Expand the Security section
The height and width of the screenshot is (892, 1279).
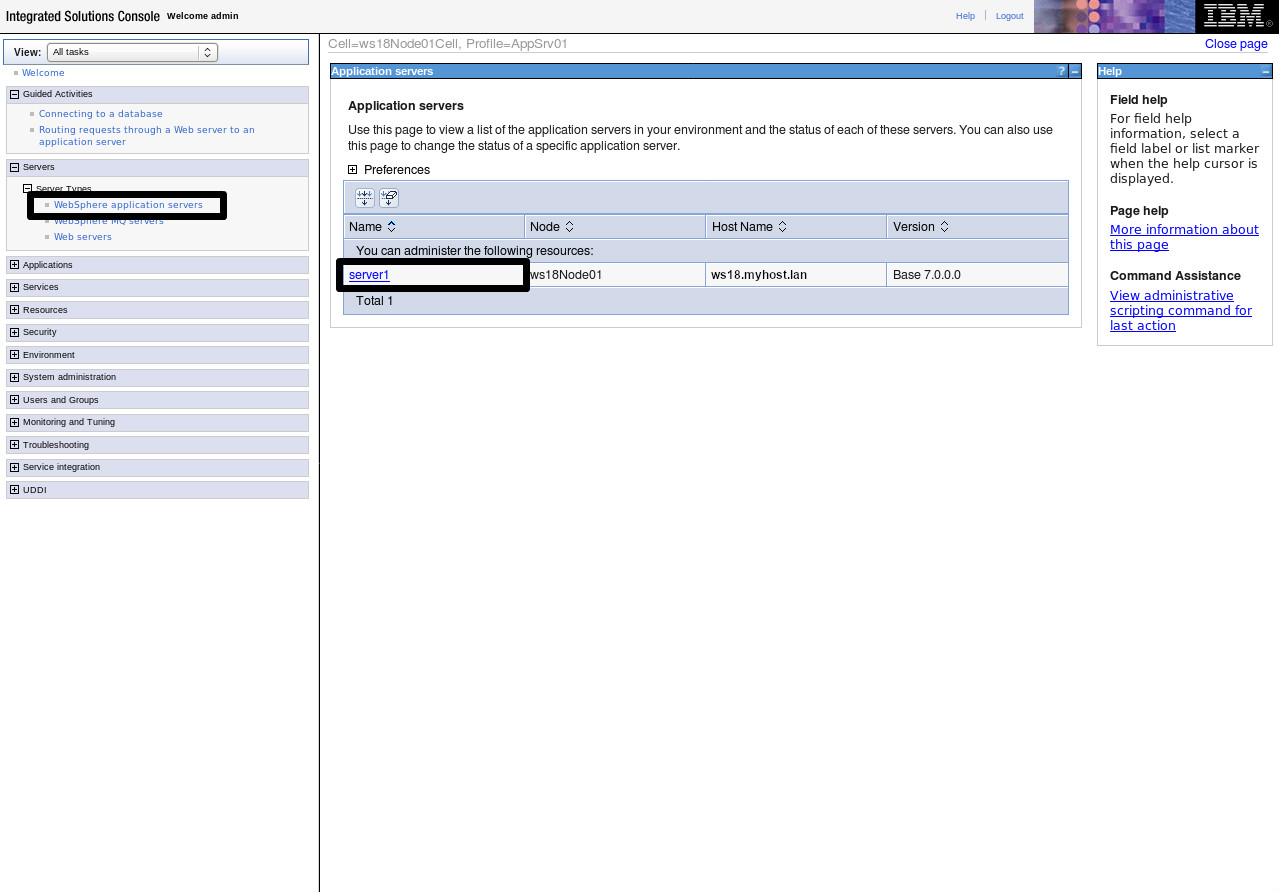(x=14, y=332)
